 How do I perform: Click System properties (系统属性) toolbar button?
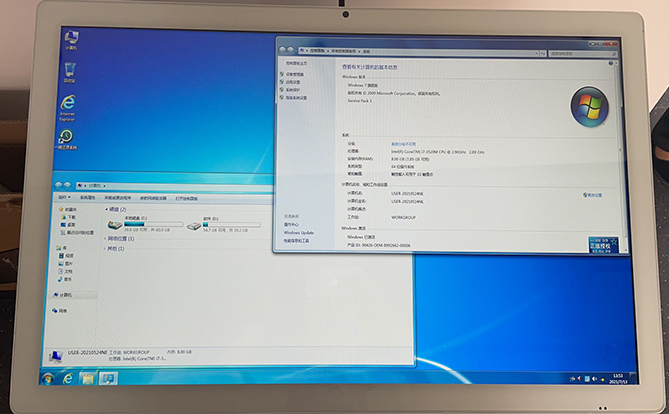tap(87, 198)
